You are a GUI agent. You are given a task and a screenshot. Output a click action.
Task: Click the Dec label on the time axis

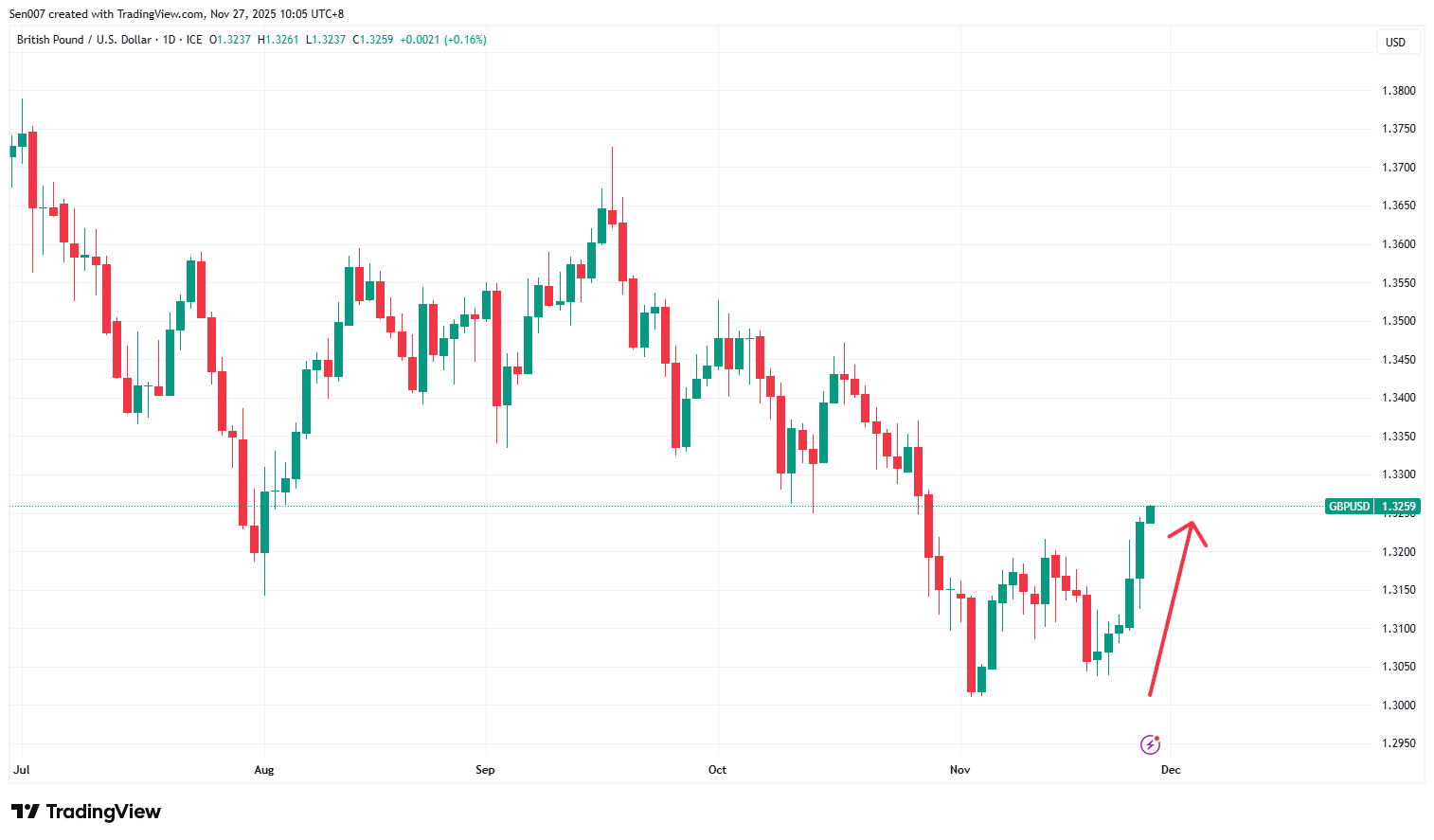(1171, 770)
